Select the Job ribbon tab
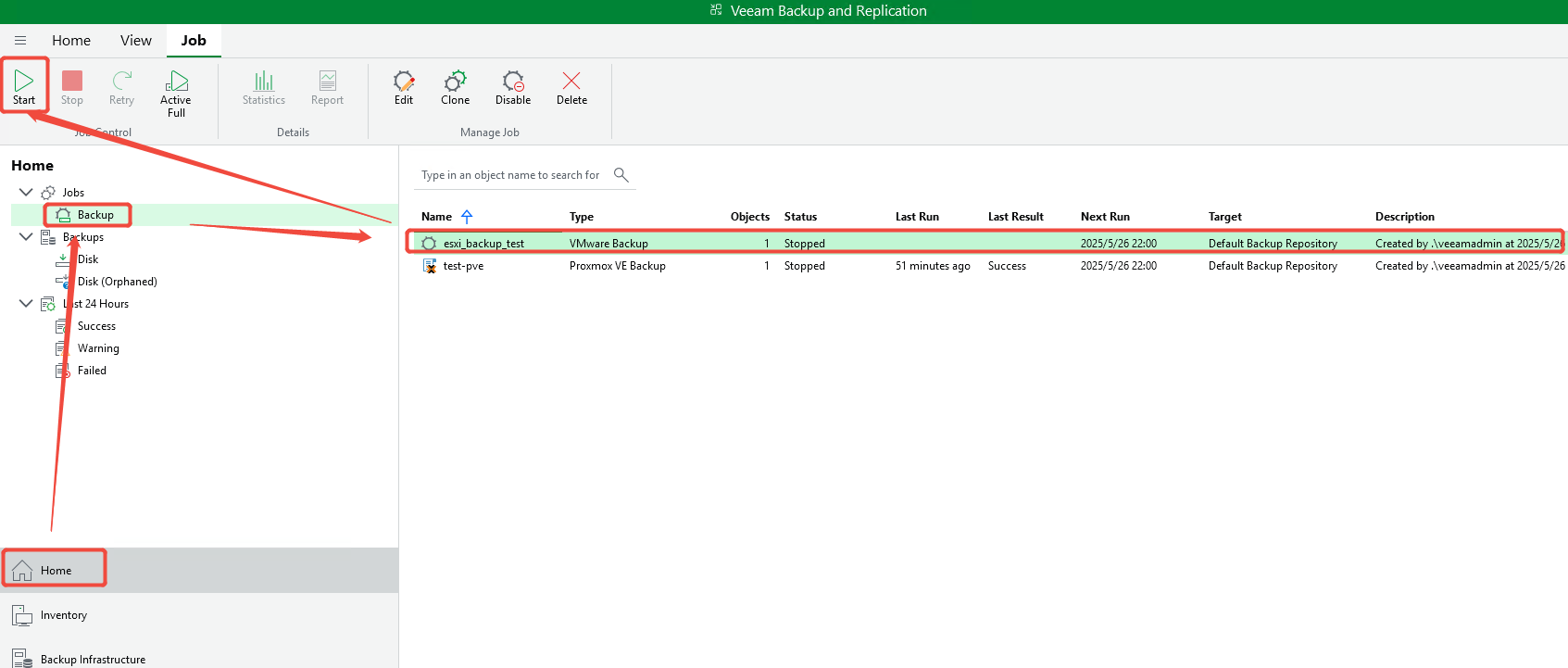The image size is (1568, 668). point(194,41)
